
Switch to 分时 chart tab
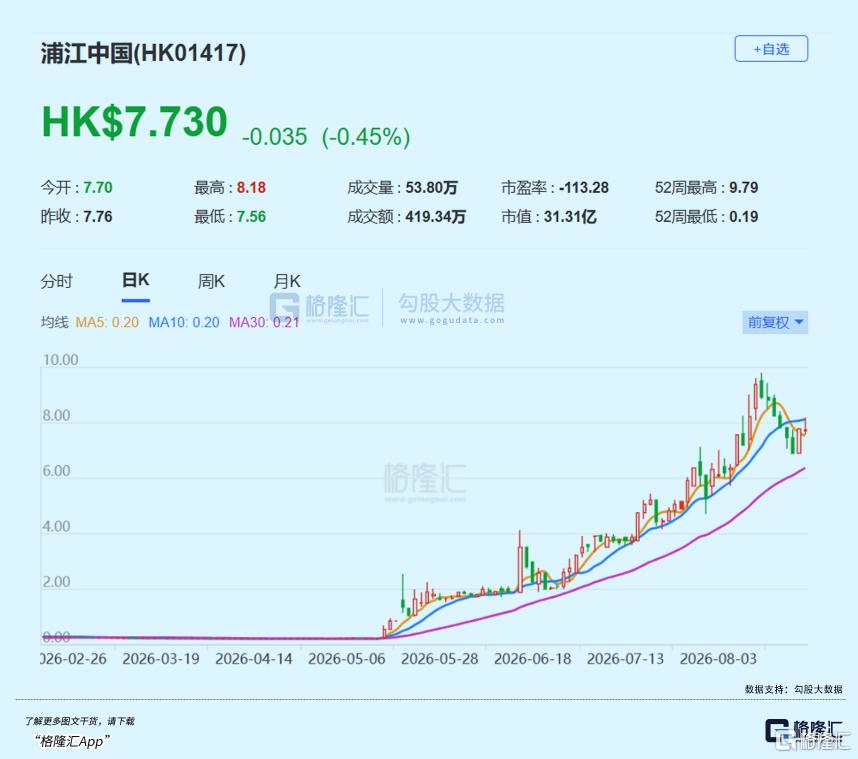(x=56, y=281)
